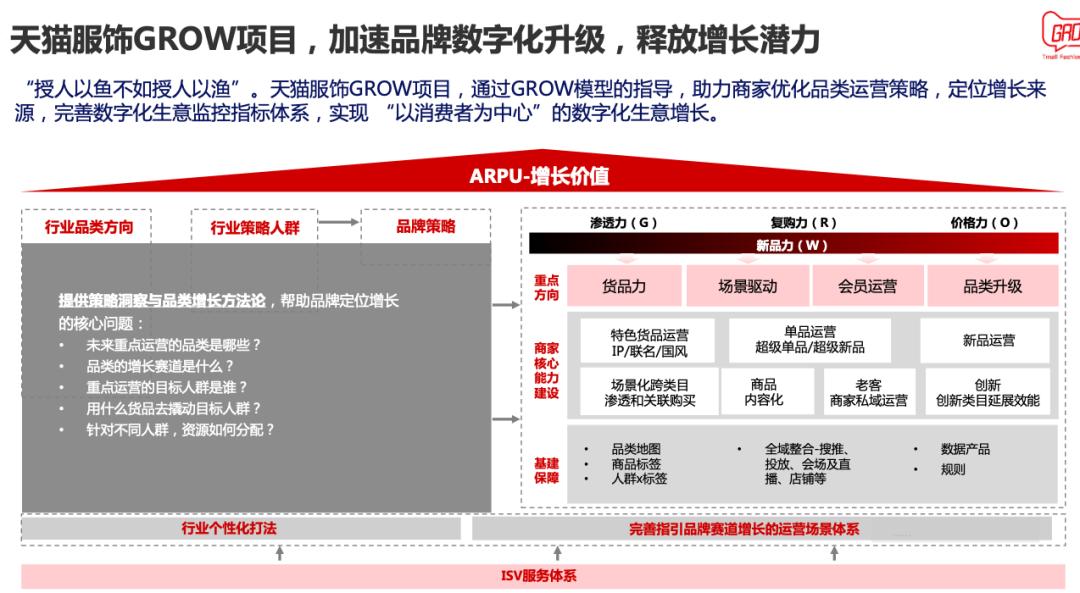1080x593 pixels.
Task: Click the 商家核心能力建设 row label
Action: point(546,371)
